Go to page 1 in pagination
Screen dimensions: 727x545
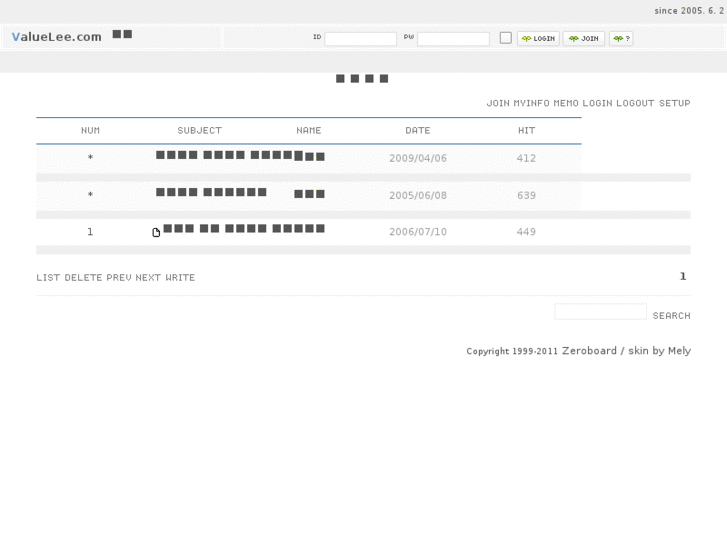click(x=683, y=276)
